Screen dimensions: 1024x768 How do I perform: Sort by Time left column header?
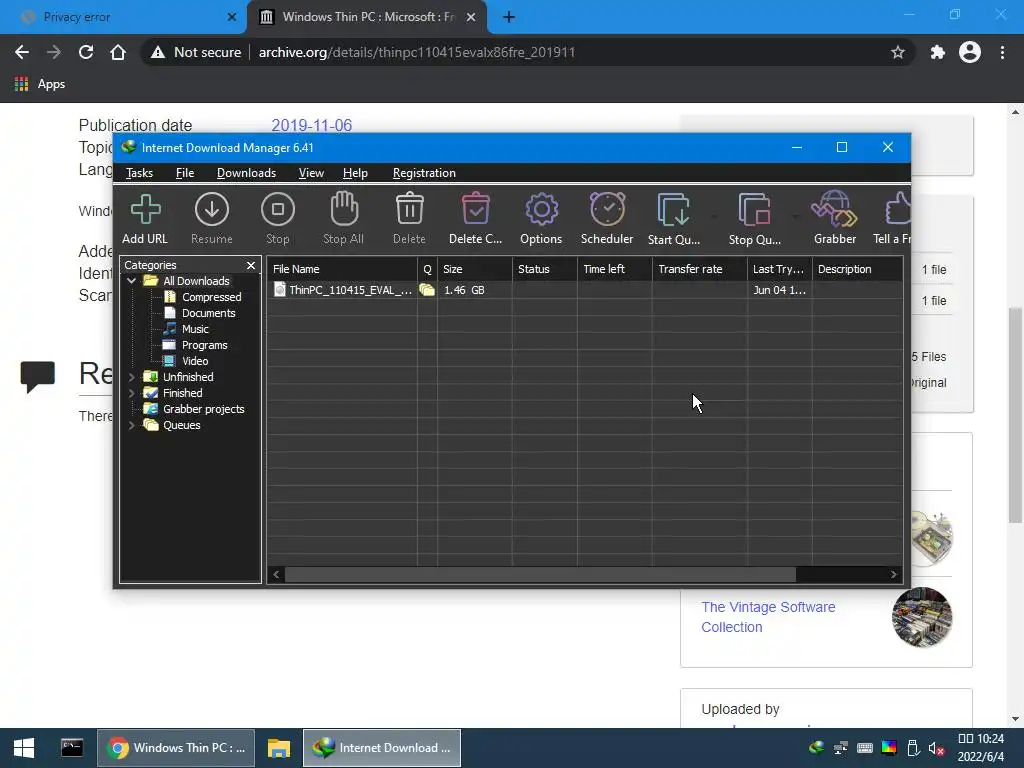pos(615,269)
